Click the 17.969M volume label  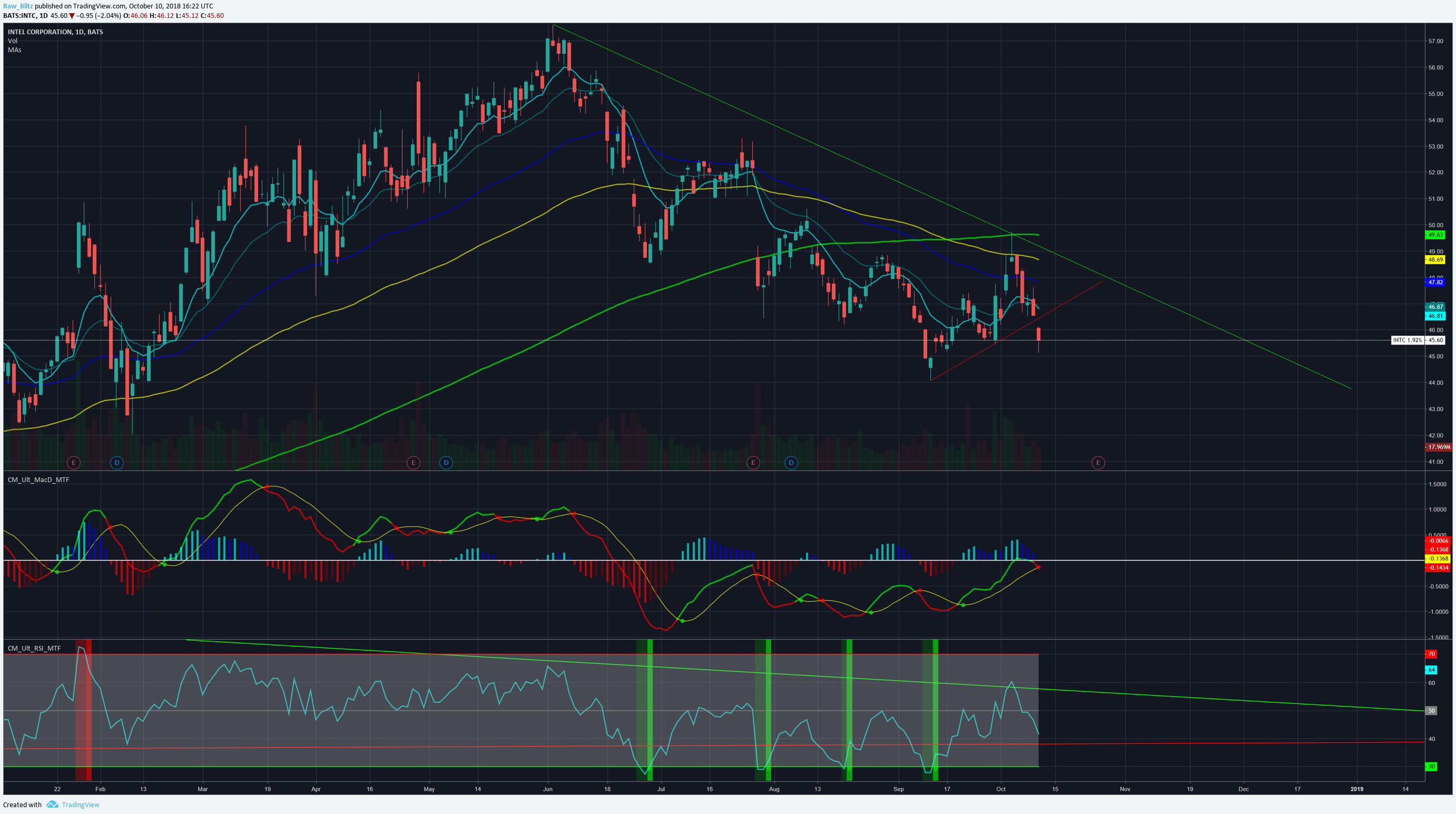coord(1438,447)
